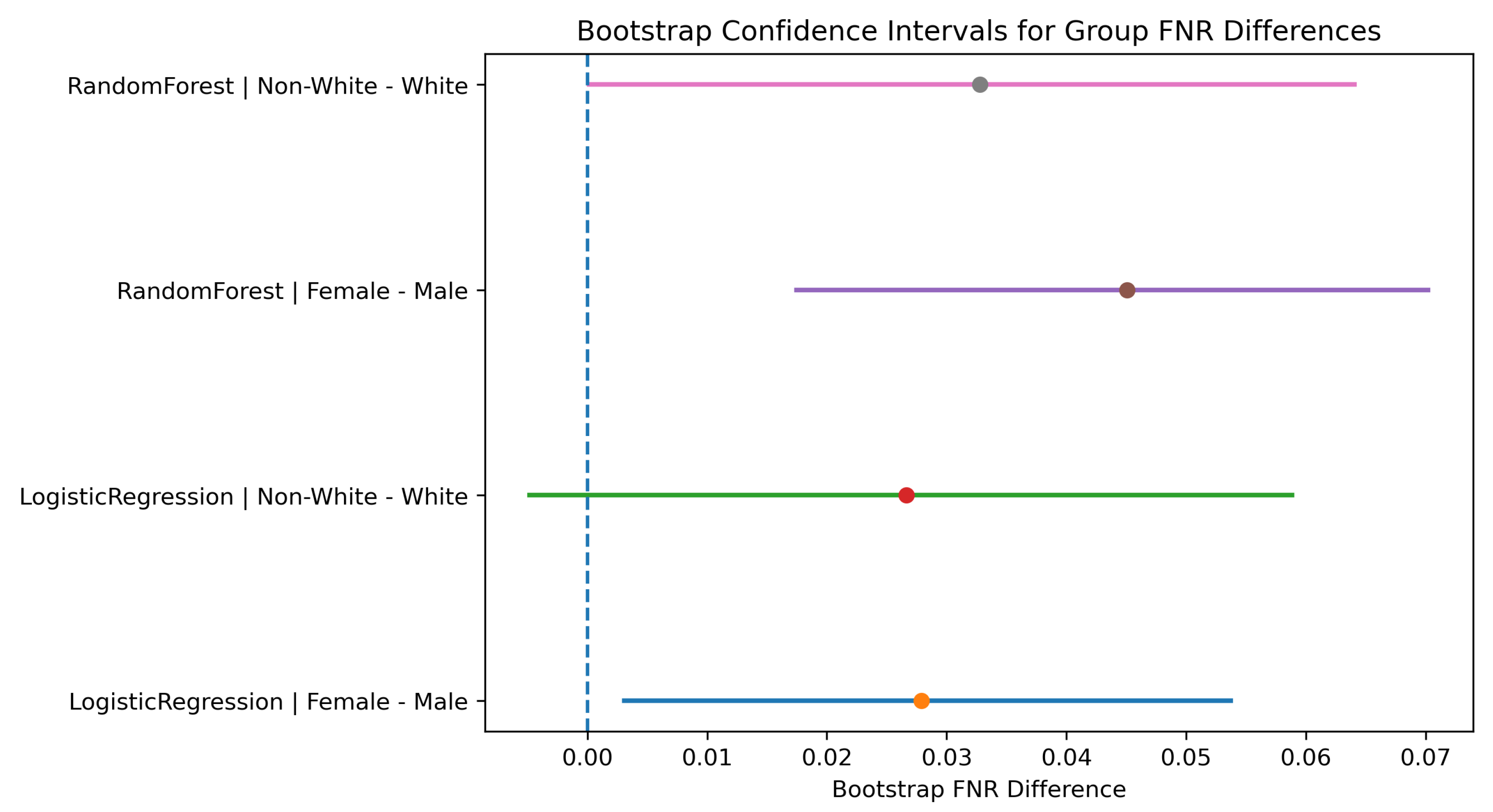Click the gray point on the pink interval
1493x812 pixels.
click(x=980, y=85)
